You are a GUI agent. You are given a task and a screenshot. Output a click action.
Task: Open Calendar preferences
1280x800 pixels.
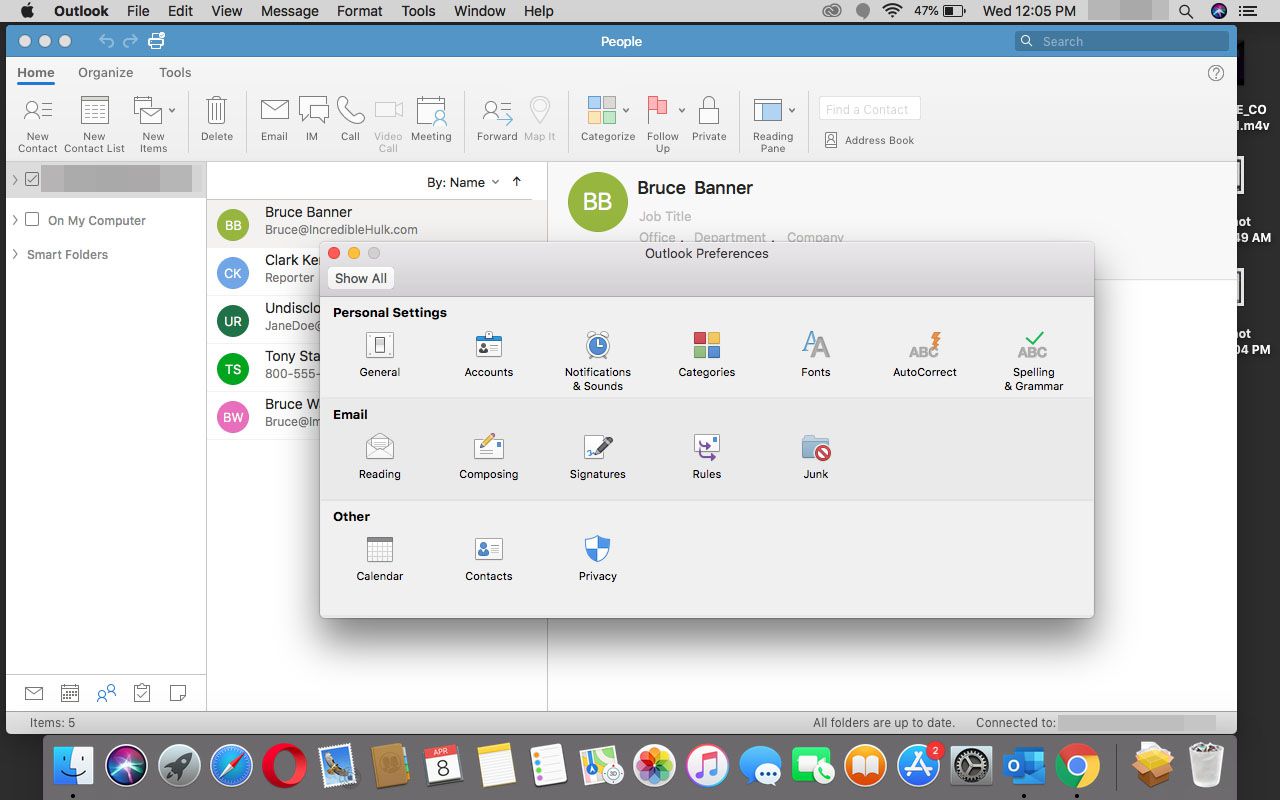click(380, 559)
